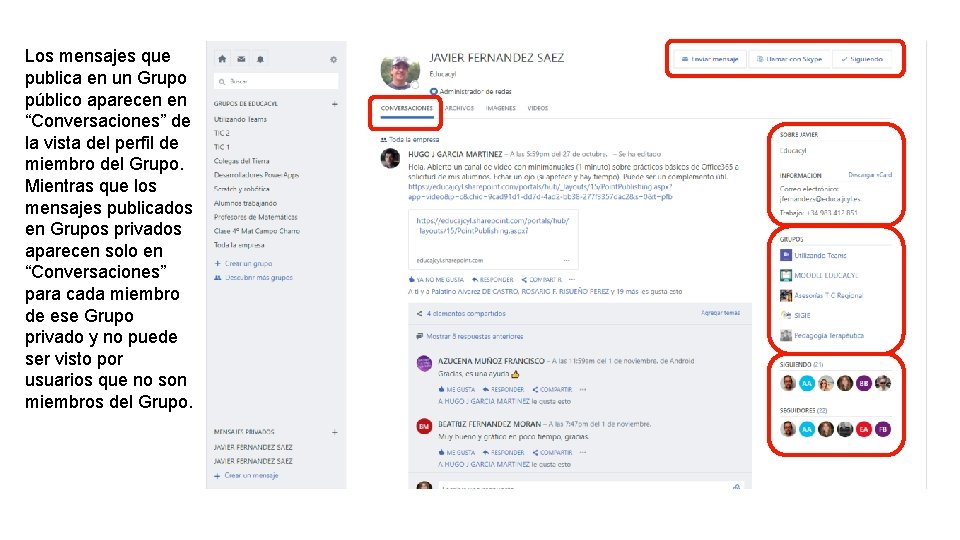The height and width of the screenshot is (540, 960).
Task: Click the Descubrir más grupos link
Action: tap(253, 278)
